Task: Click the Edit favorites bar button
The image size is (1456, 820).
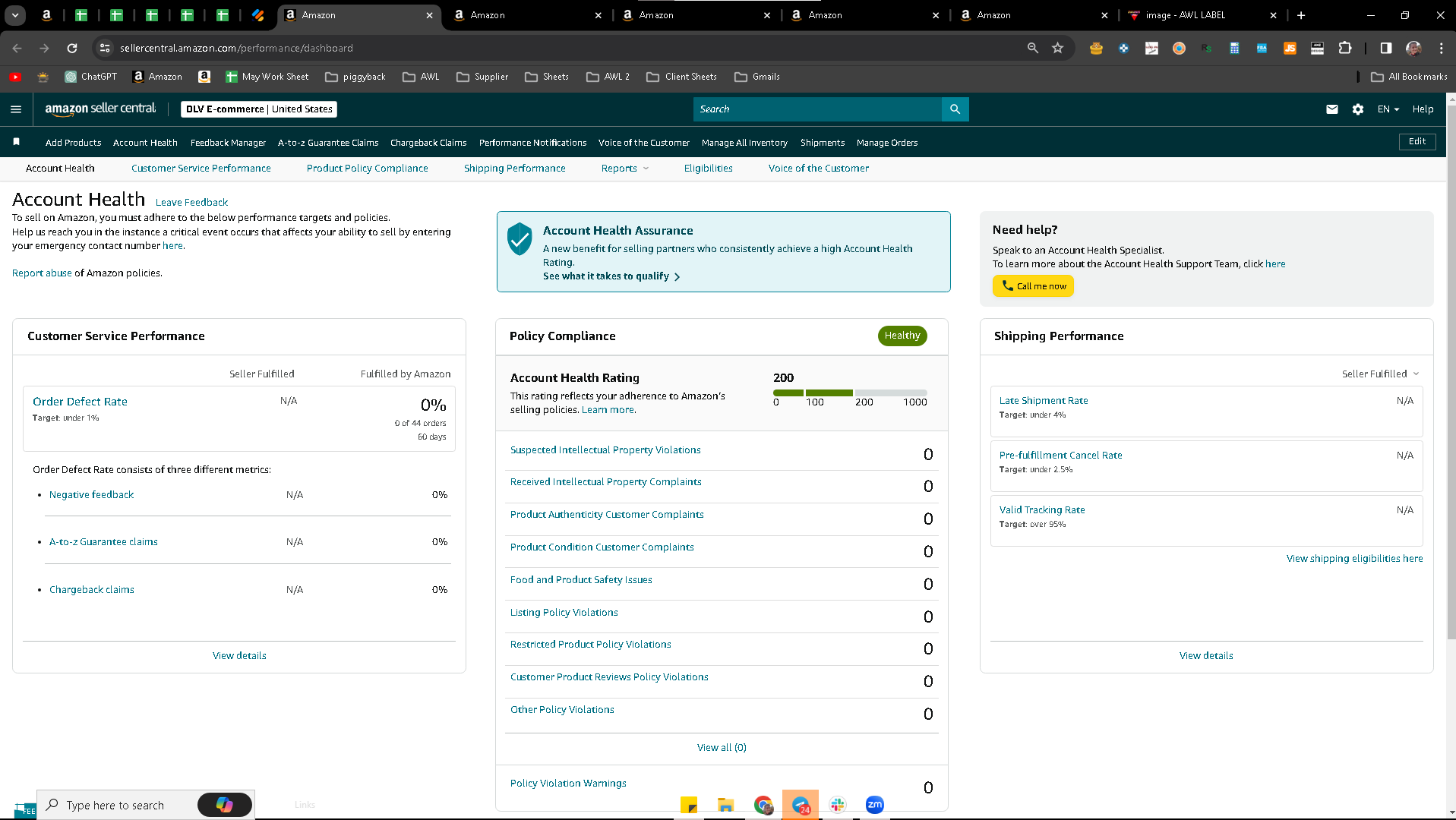Action: (x=1417, y=142)
